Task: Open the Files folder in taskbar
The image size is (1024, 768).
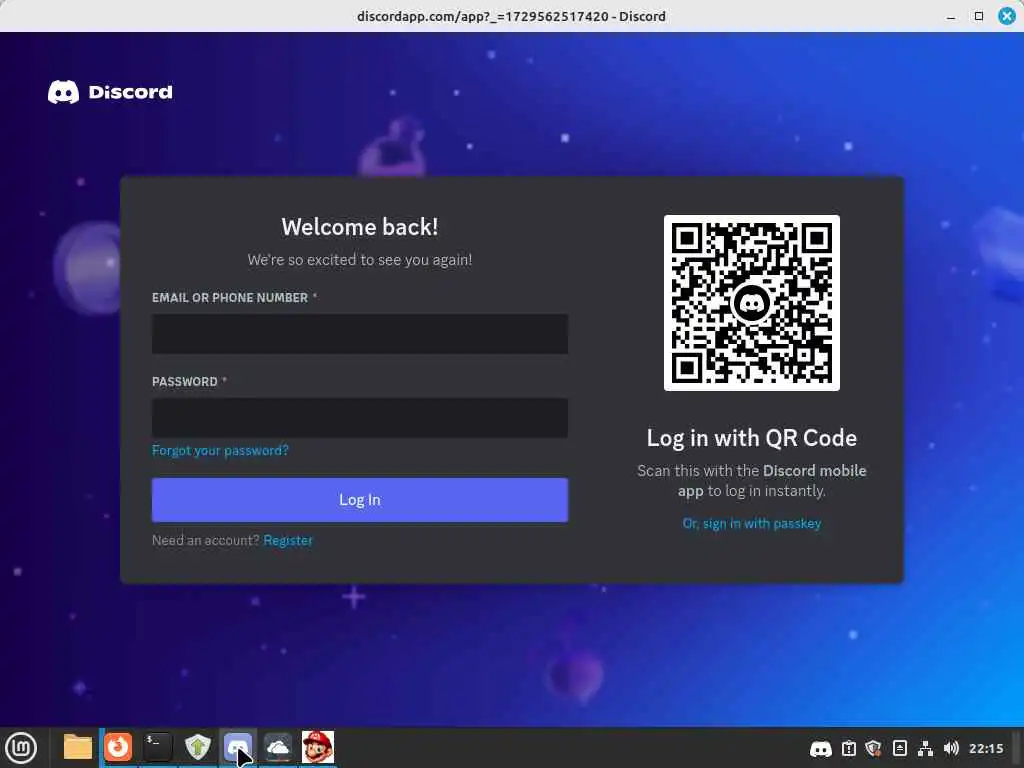Action: pos(78,747)
